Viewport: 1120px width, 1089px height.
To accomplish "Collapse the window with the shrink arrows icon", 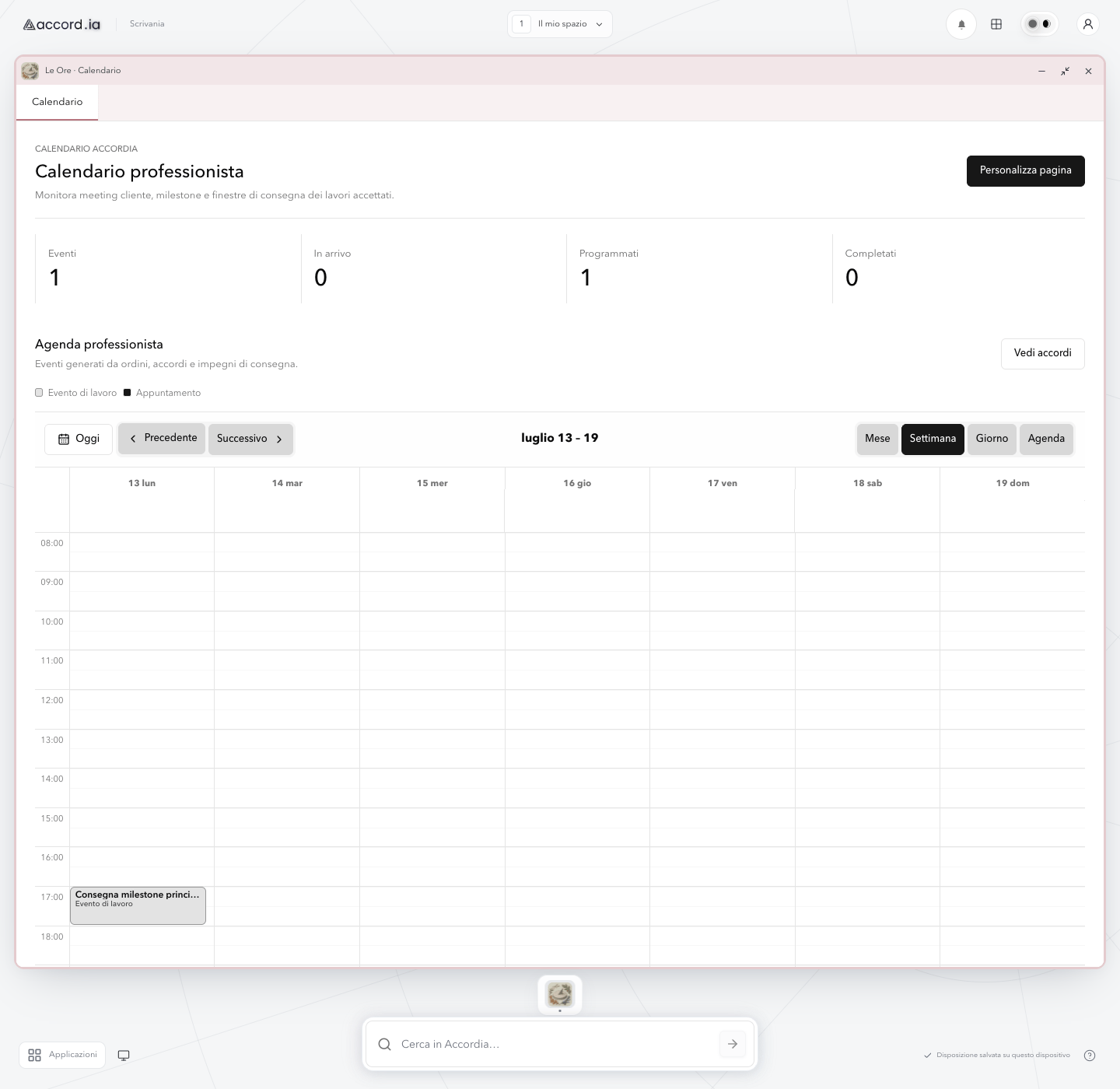I will click(1065, 71).
